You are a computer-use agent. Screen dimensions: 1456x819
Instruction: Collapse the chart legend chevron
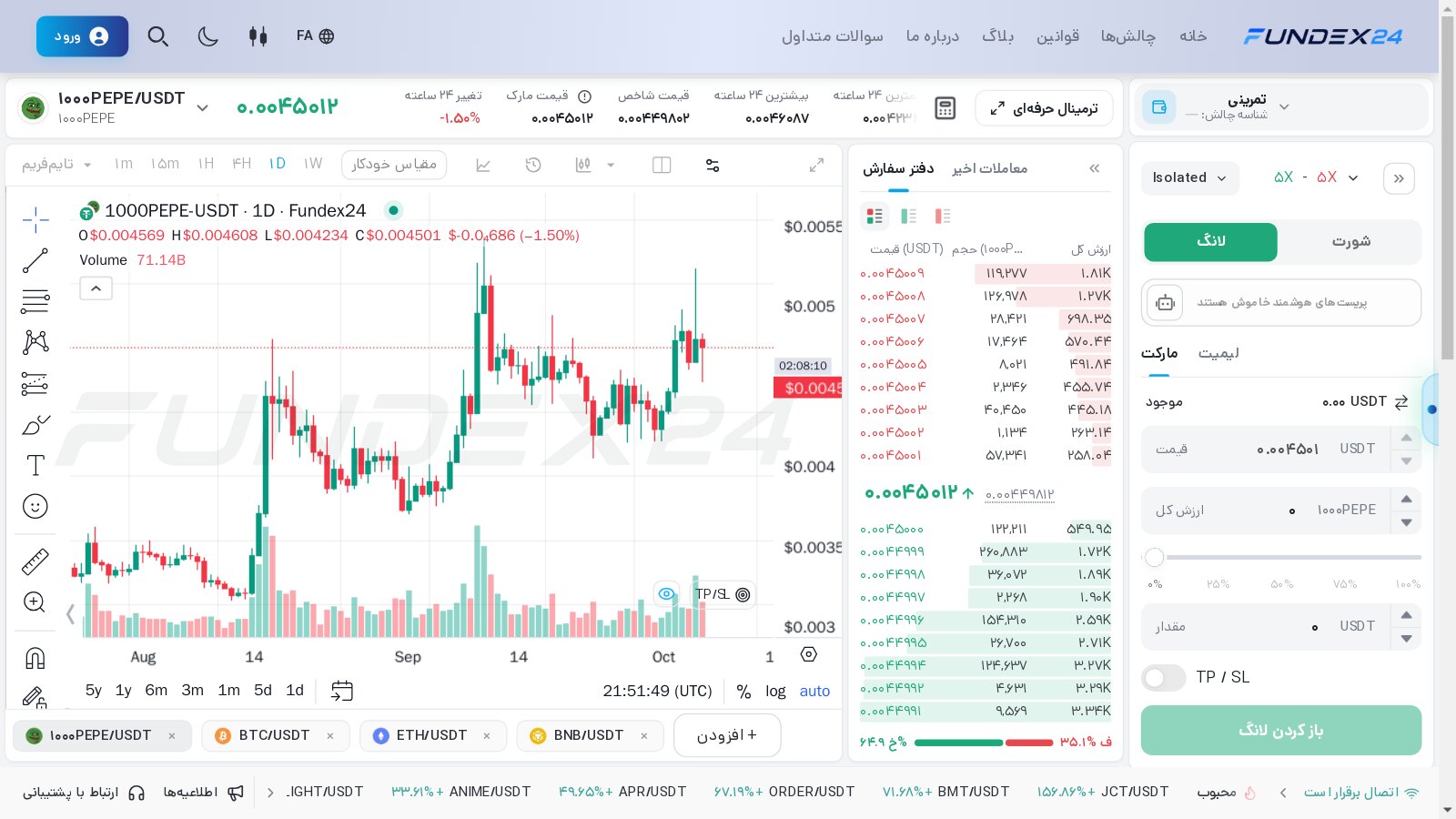[x=96, y=288]
